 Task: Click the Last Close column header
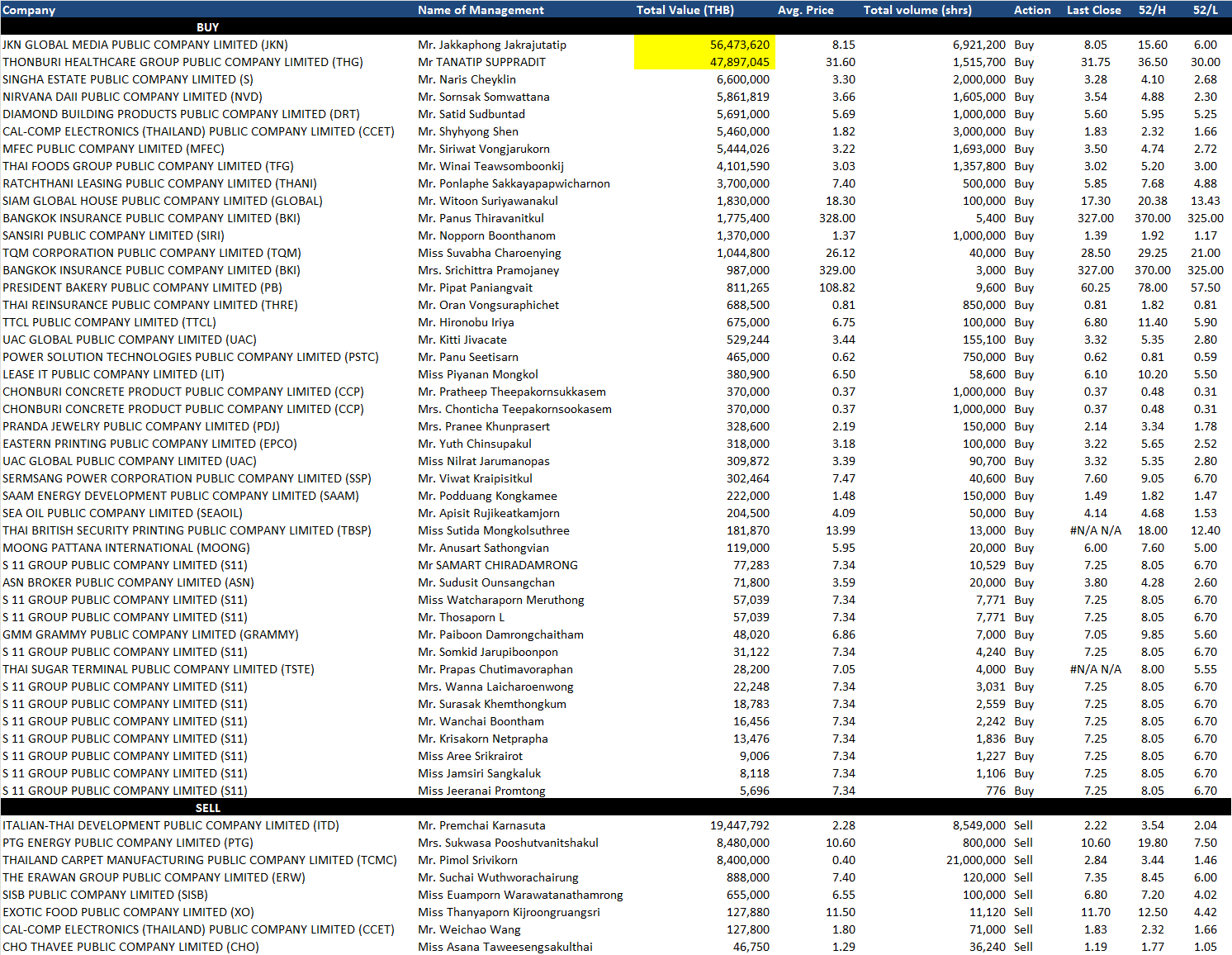pos(1093,10)
